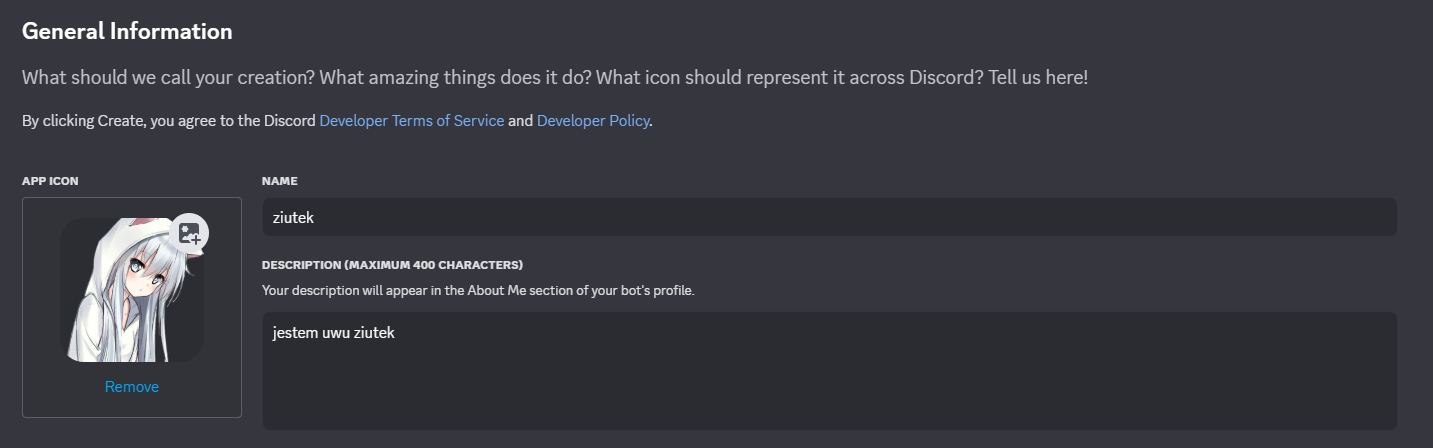Focus the Name field containing ziutek
This screenshot has height=448, width=1433.
click(x=829, y=217)
